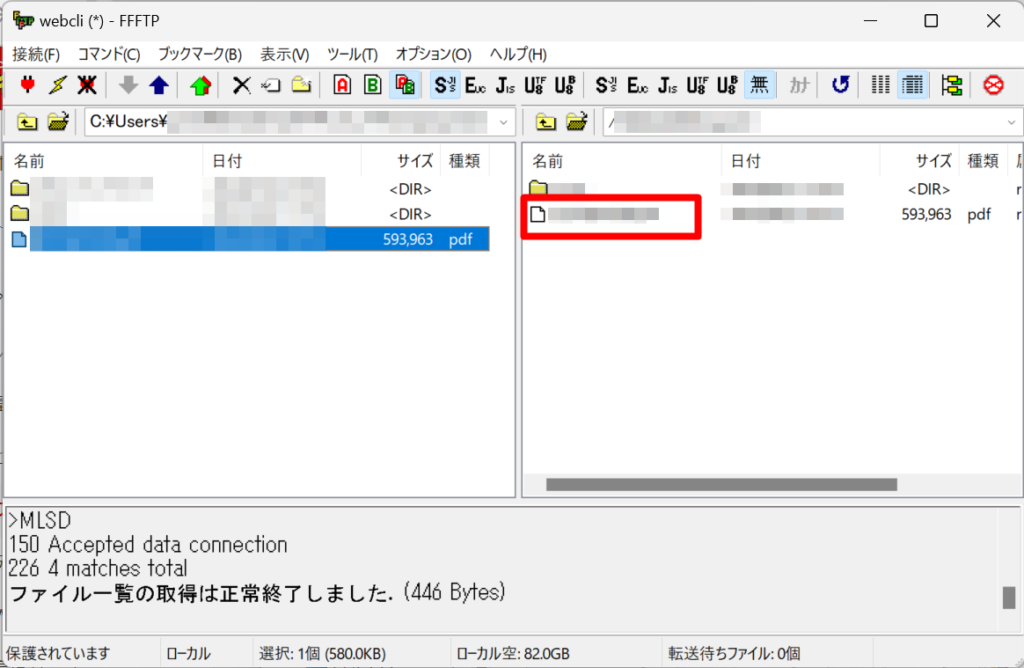Expand the local path C:¥Users¥ dropdown
This screenshot has width=1024, height=668.
[503, 122]
